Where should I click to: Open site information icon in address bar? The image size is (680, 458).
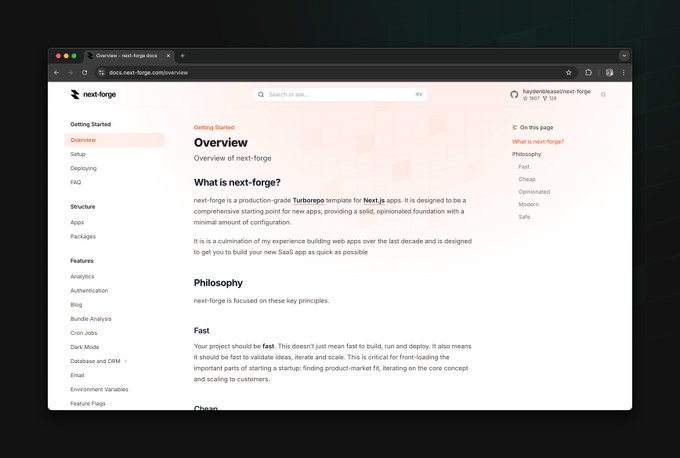point(101,73)
